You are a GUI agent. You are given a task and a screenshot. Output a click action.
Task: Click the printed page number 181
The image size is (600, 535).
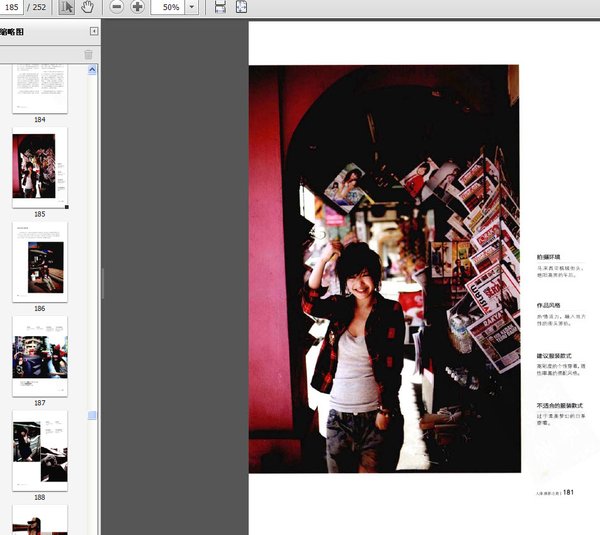pyautogui.click(x=568, y=492)
